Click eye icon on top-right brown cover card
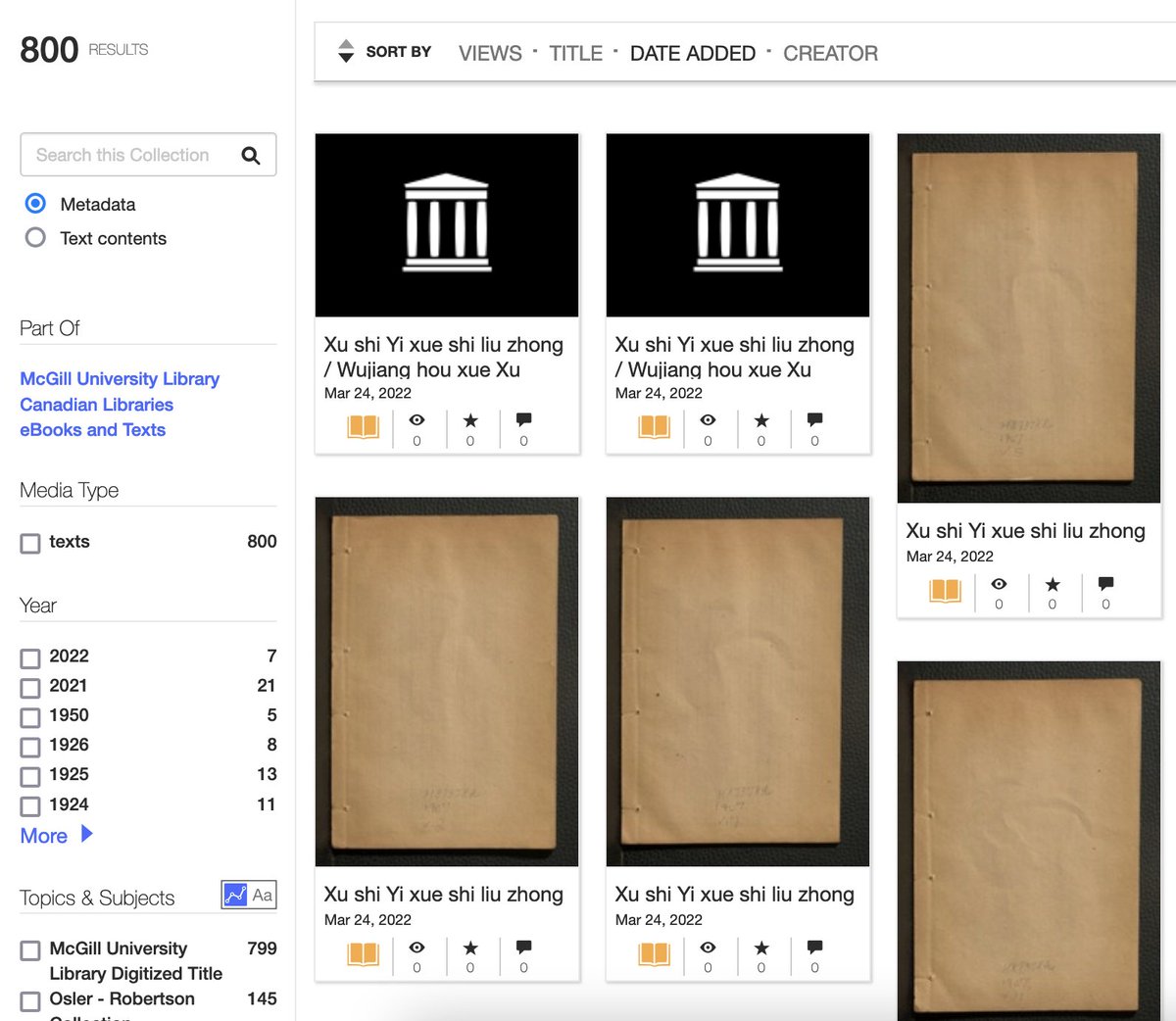This screenshot has width=1176, height=1021. point(999,584)
